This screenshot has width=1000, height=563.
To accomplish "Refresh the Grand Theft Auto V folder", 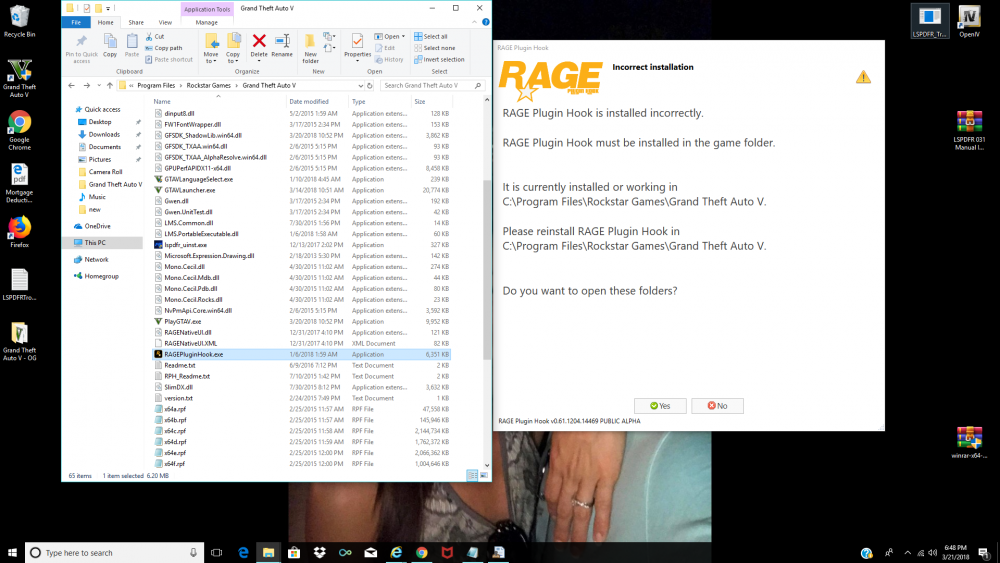I will tap(370, 85).
